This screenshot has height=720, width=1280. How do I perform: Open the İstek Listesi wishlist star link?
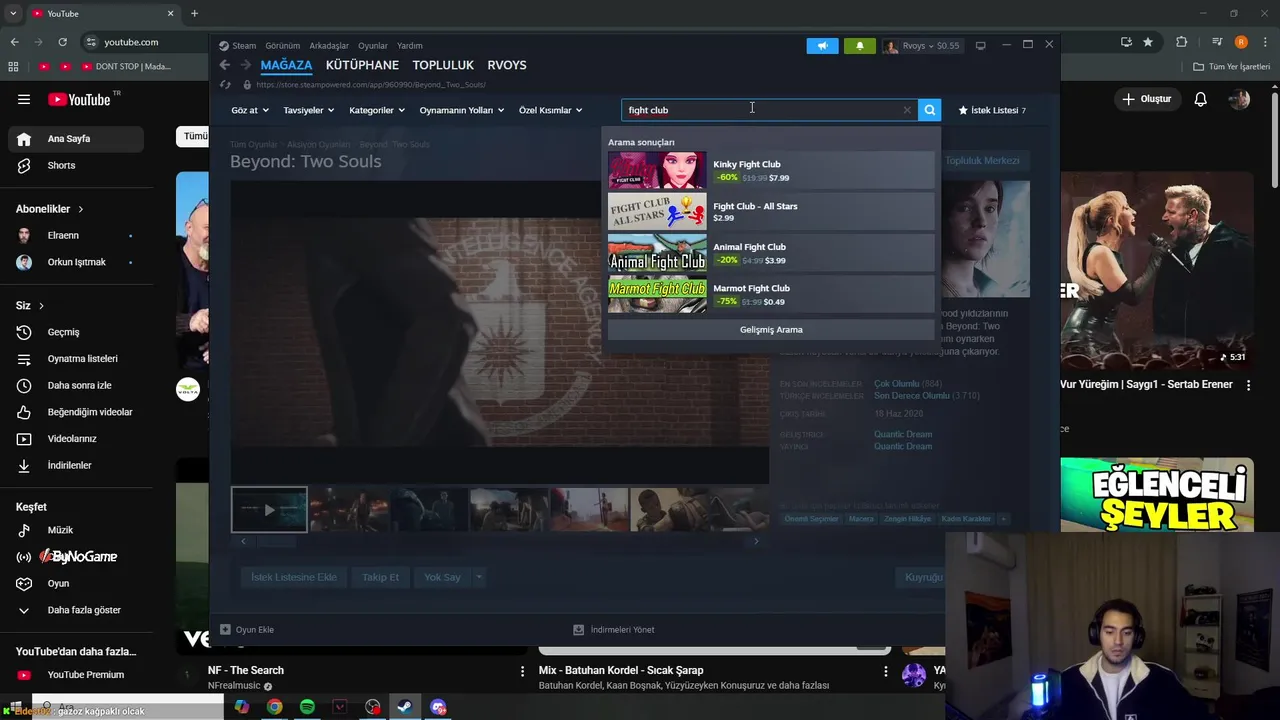pyautogui.click(x=992, y=110)
